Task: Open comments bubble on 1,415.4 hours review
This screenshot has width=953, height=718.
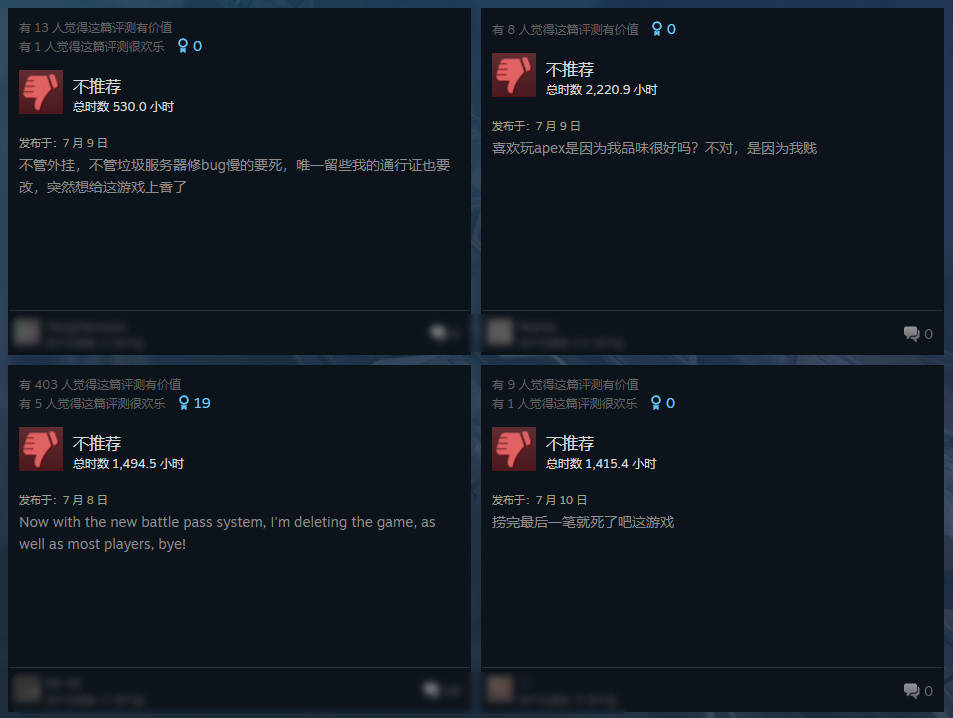Action: (911, 690)
